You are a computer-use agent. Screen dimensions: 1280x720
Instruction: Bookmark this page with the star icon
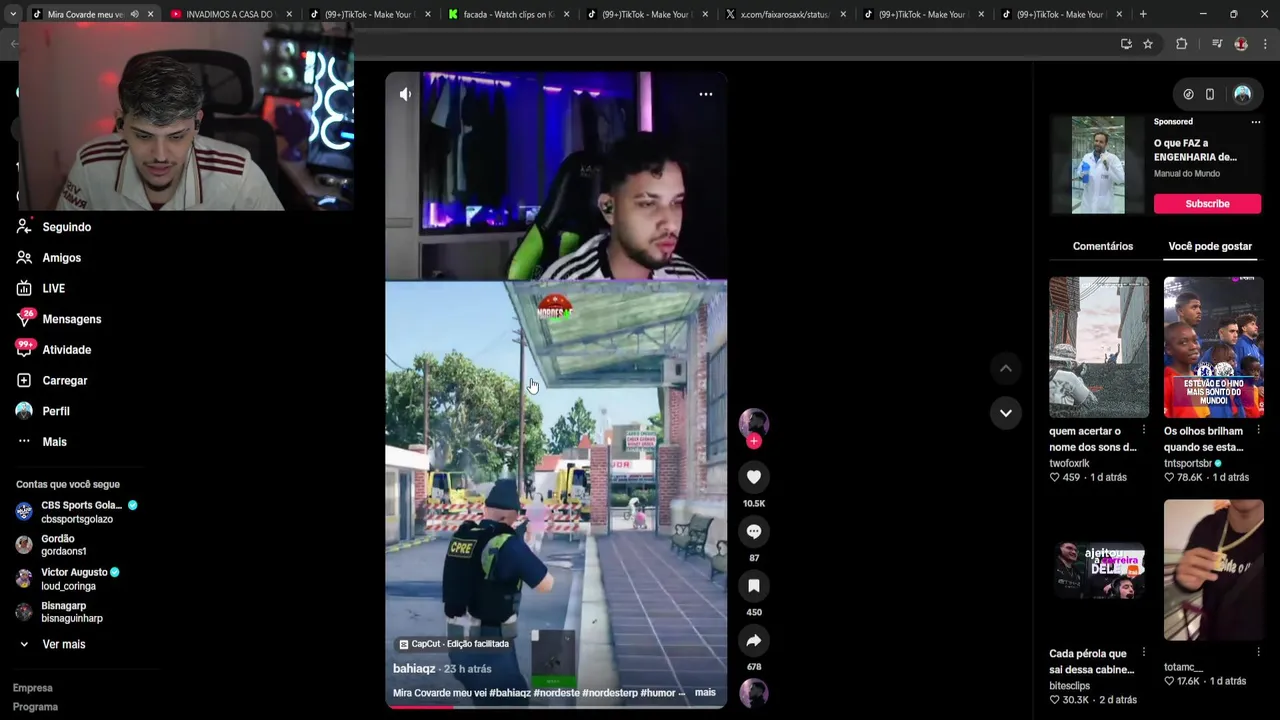point(1148,44)
